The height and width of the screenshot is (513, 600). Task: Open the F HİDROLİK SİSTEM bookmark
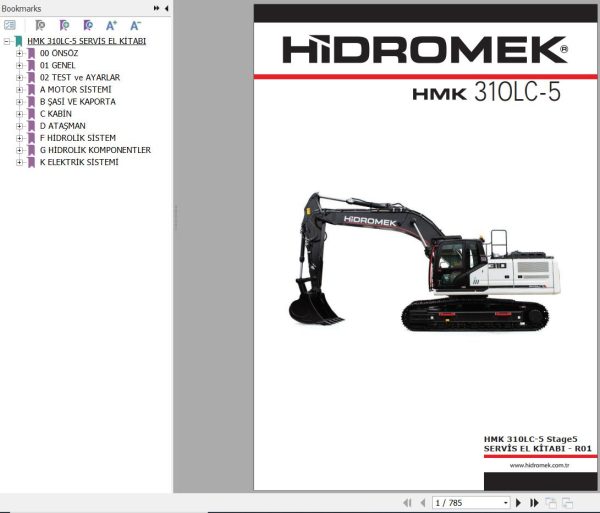click(x=78, y=138)
